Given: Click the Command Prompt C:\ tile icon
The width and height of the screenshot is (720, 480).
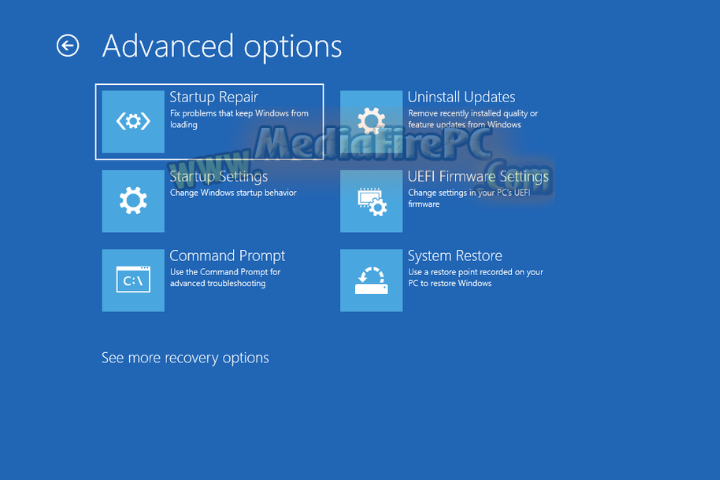Looking at the screenshot, I should (x=133, y=280).
